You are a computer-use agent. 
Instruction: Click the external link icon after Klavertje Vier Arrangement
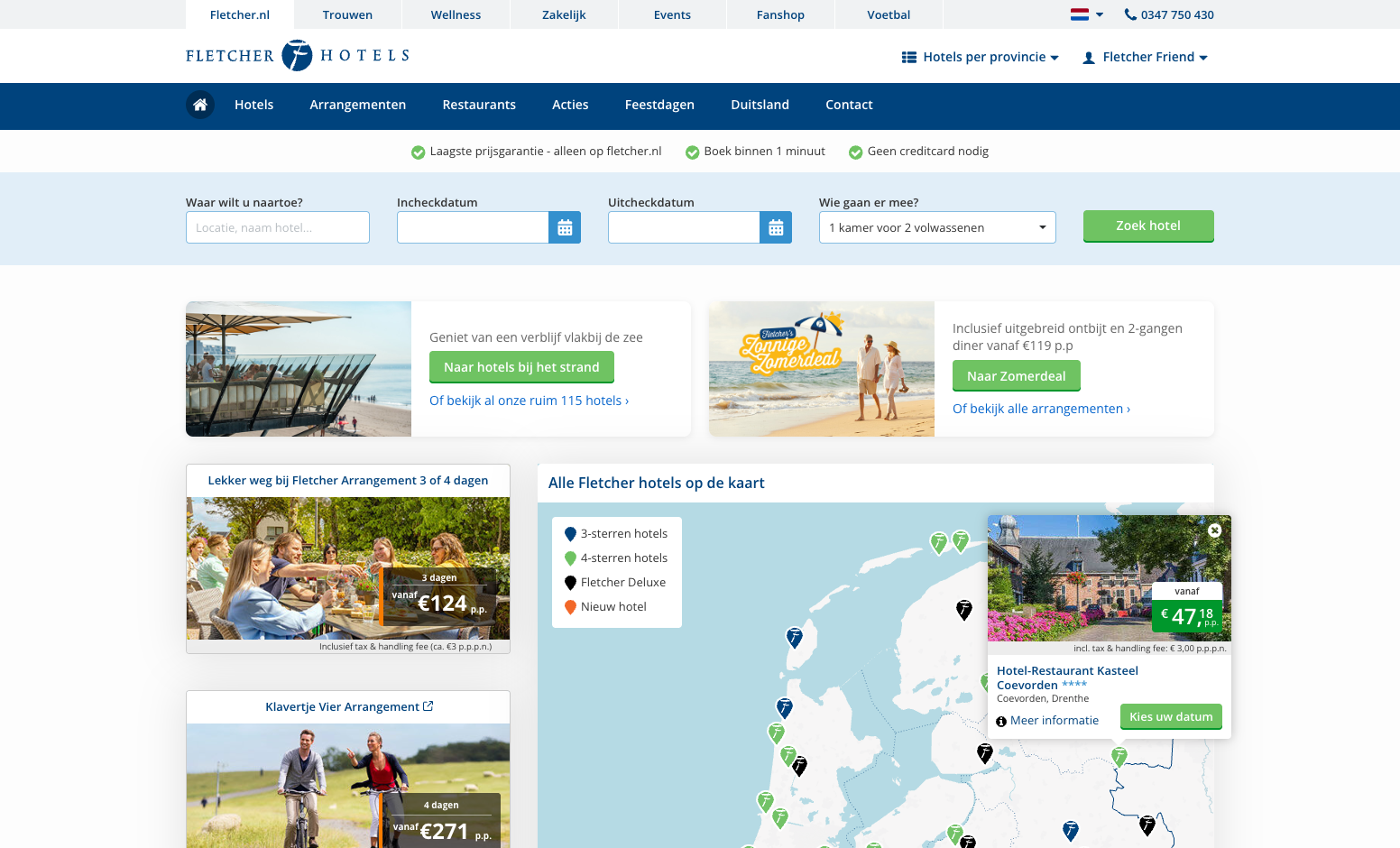[428, 706]
